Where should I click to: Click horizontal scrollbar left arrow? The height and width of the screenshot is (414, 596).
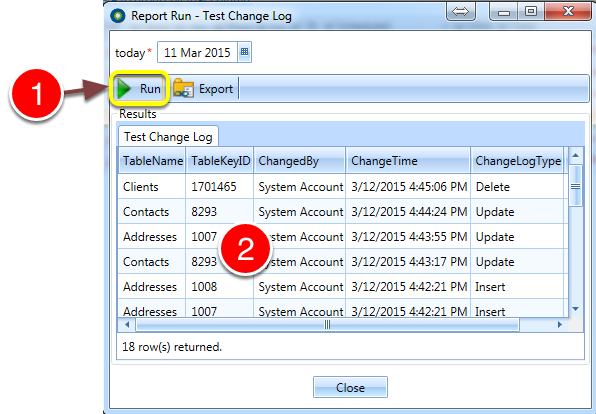pyautogui.click(x=127, y=325)
